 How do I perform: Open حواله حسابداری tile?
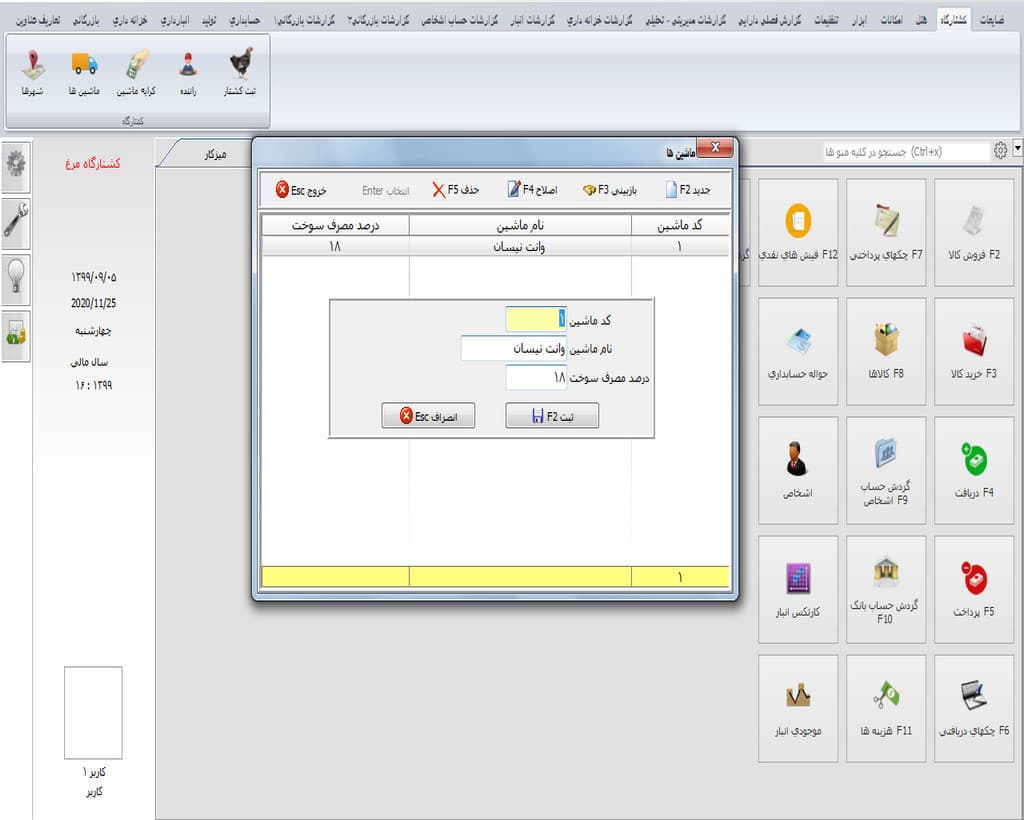[798, 351]
